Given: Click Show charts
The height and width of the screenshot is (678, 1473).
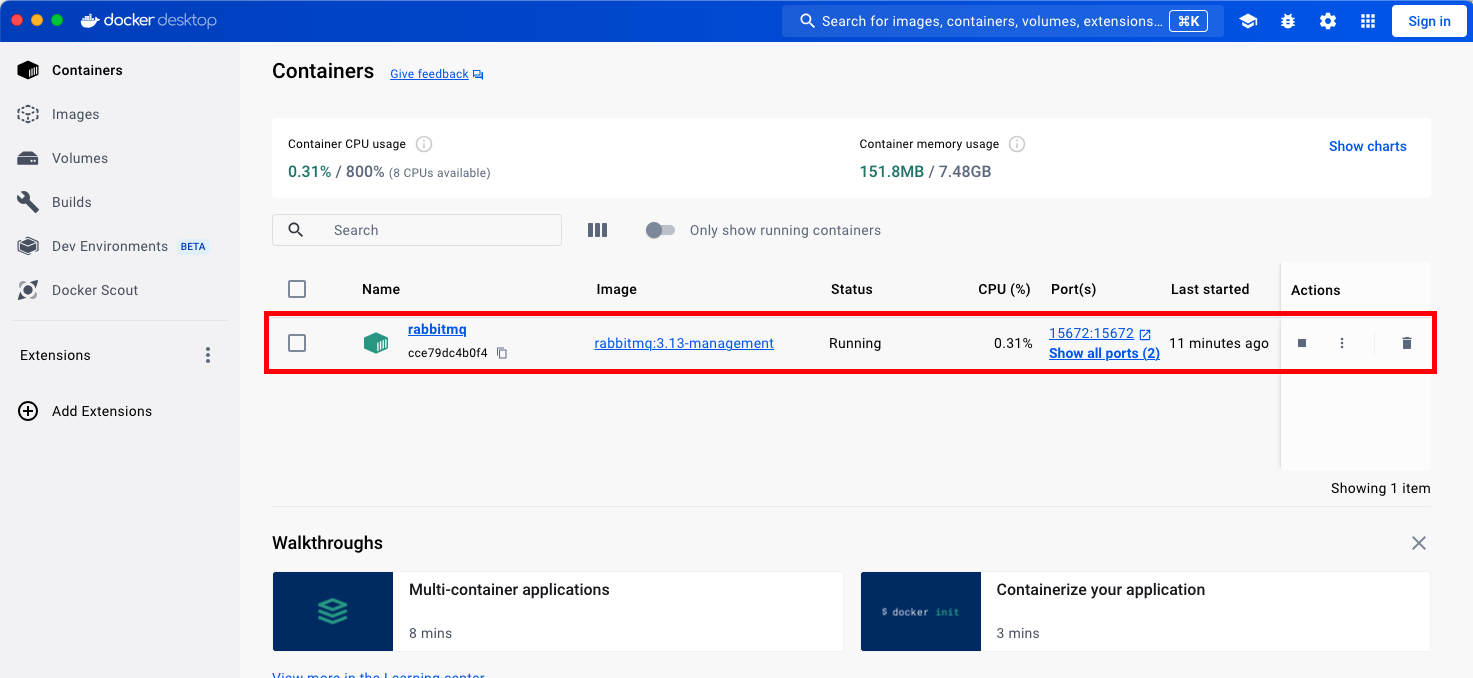Looking at the screenshot, I should (x=1367, y=146).
